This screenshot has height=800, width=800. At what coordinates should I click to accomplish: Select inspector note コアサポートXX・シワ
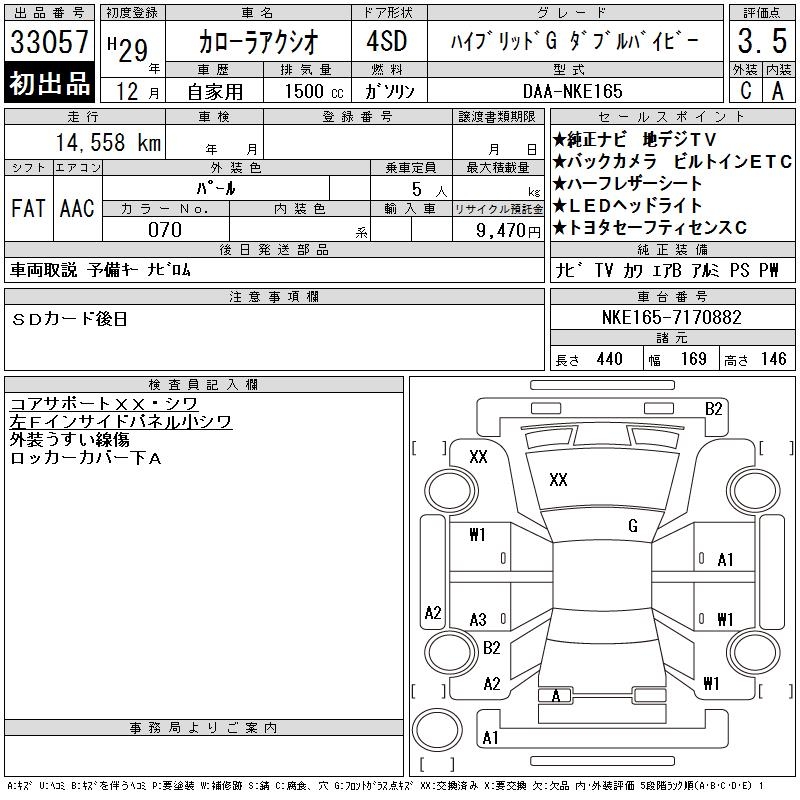104,404
